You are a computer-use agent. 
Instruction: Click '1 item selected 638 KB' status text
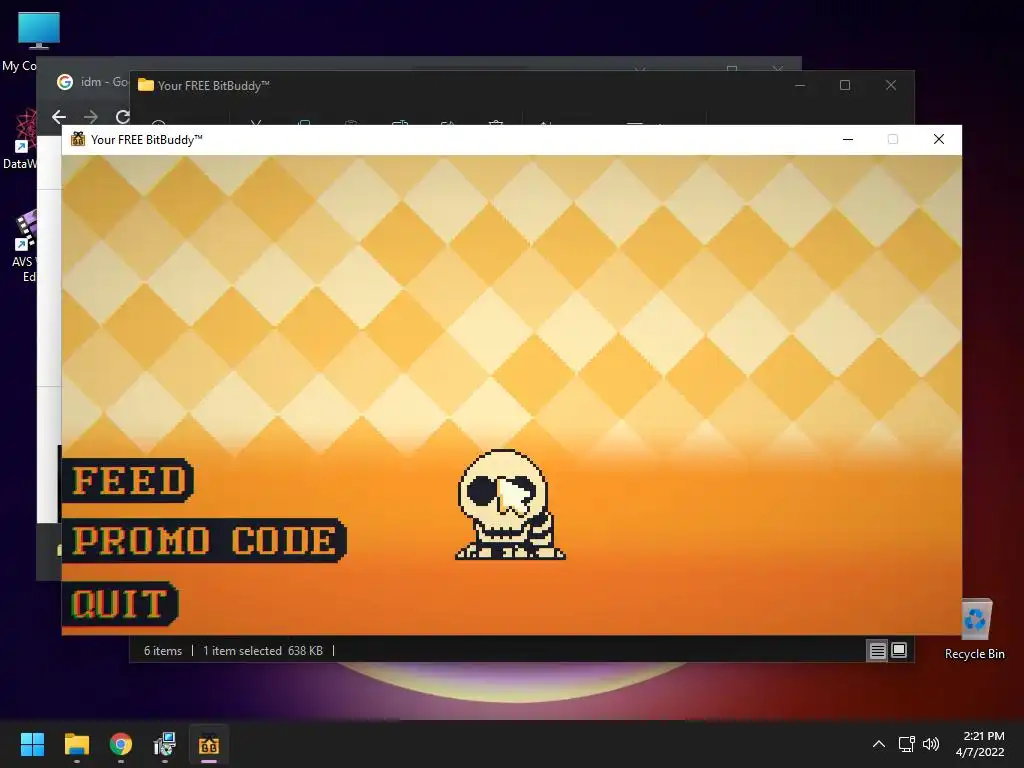263,650
